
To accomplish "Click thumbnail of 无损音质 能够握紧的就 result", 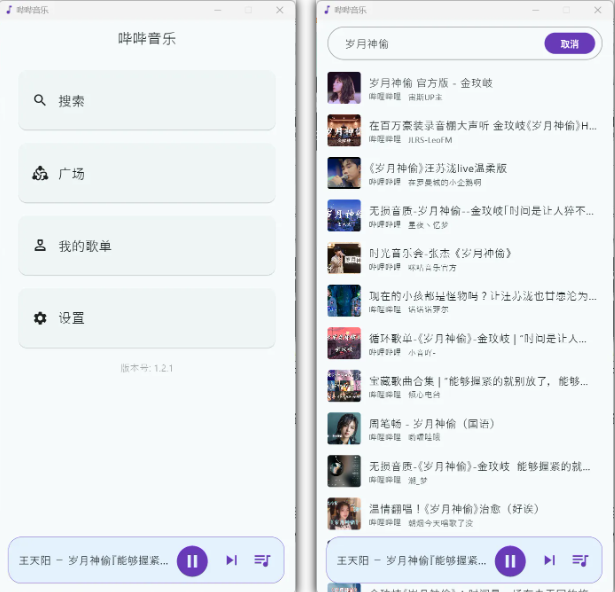I will tap(344, 471).
